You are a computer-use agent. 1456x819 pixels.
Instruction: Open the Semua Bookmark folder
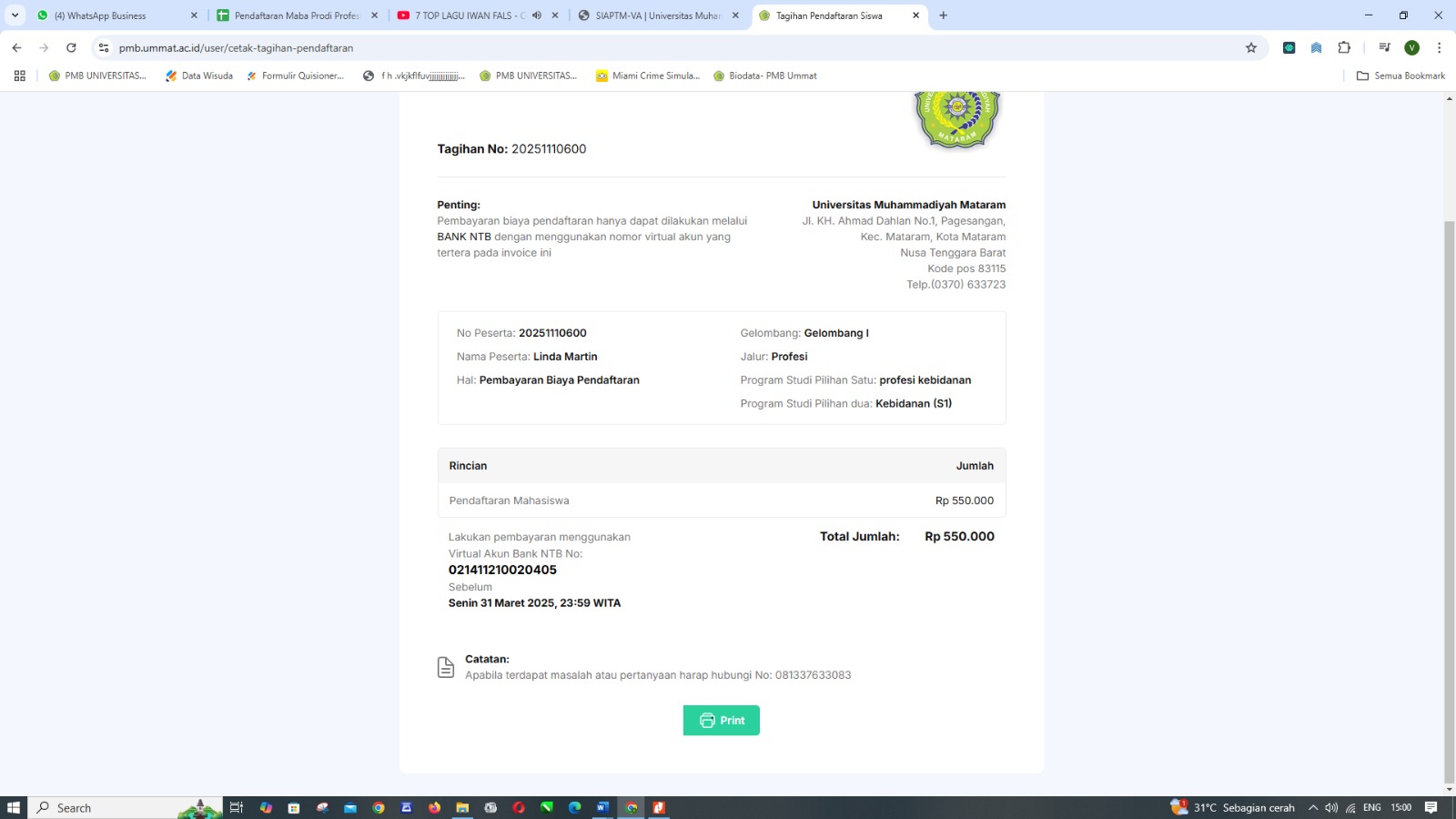click(1400, 76)
